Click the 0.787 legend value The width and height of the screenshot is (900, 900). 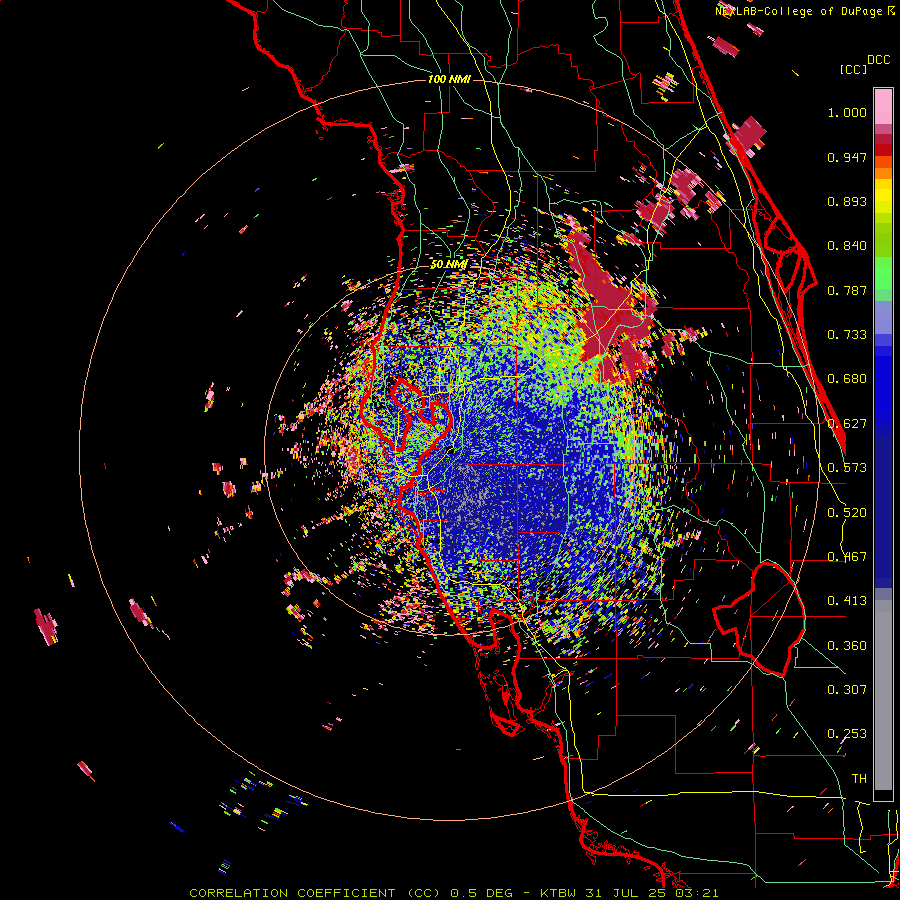click(847, 290)
